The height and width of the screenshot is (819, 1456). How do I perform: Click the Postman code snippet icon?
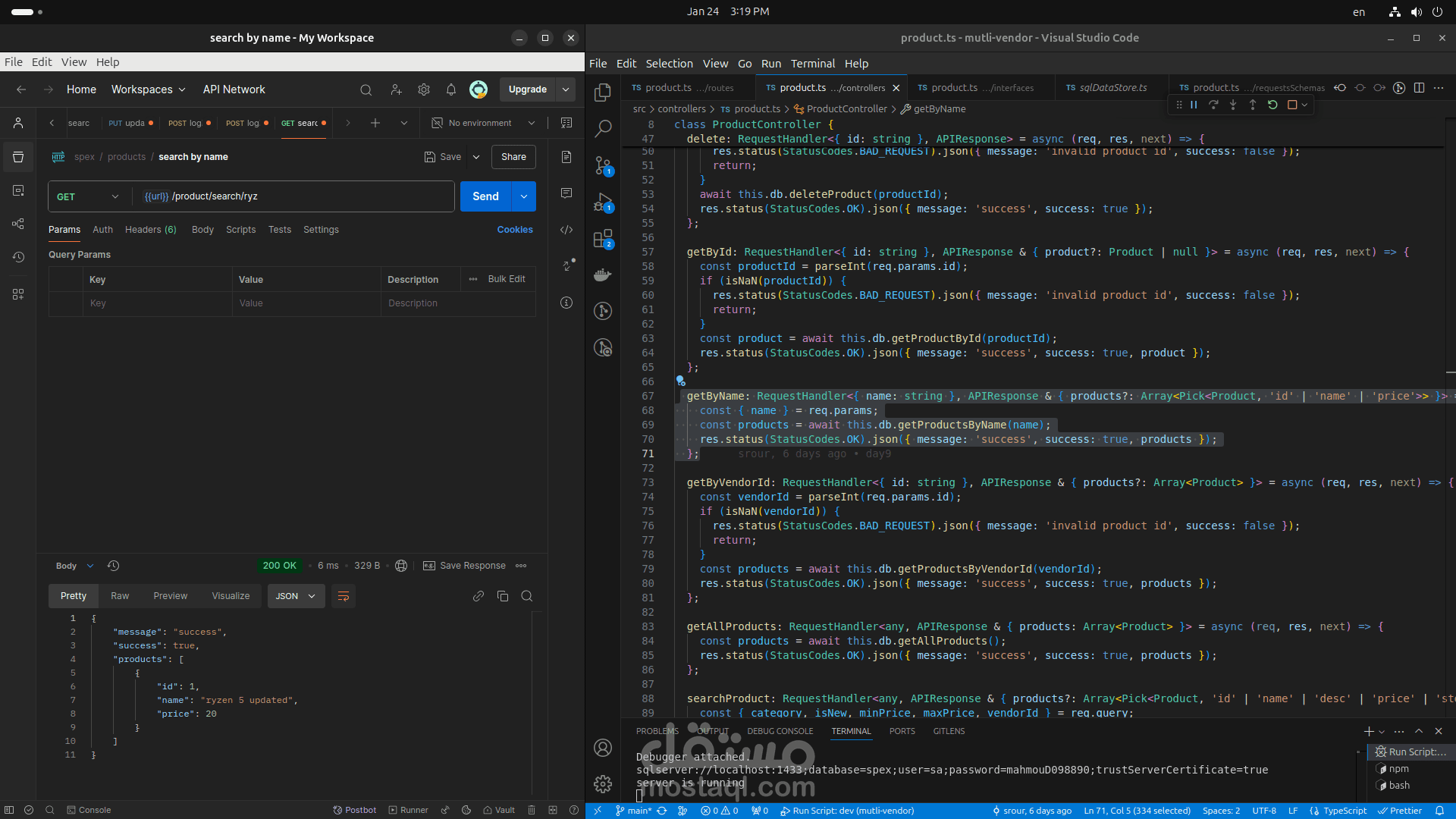pos(566,230)
